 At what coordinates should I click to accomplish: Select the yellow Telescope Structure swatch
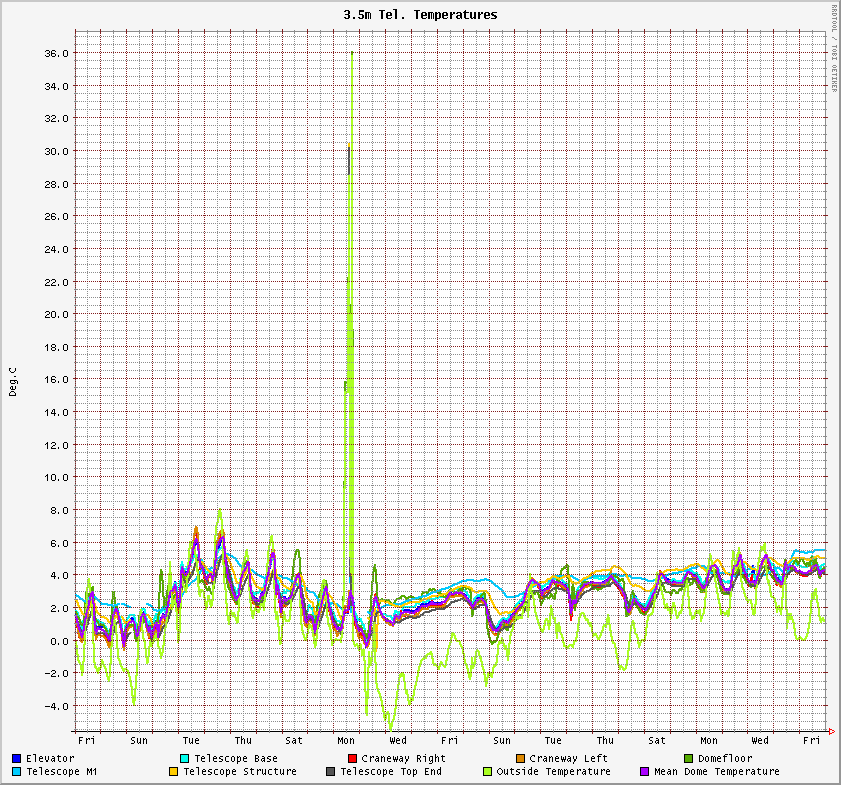pyautogui.click(x=174, y=772)
